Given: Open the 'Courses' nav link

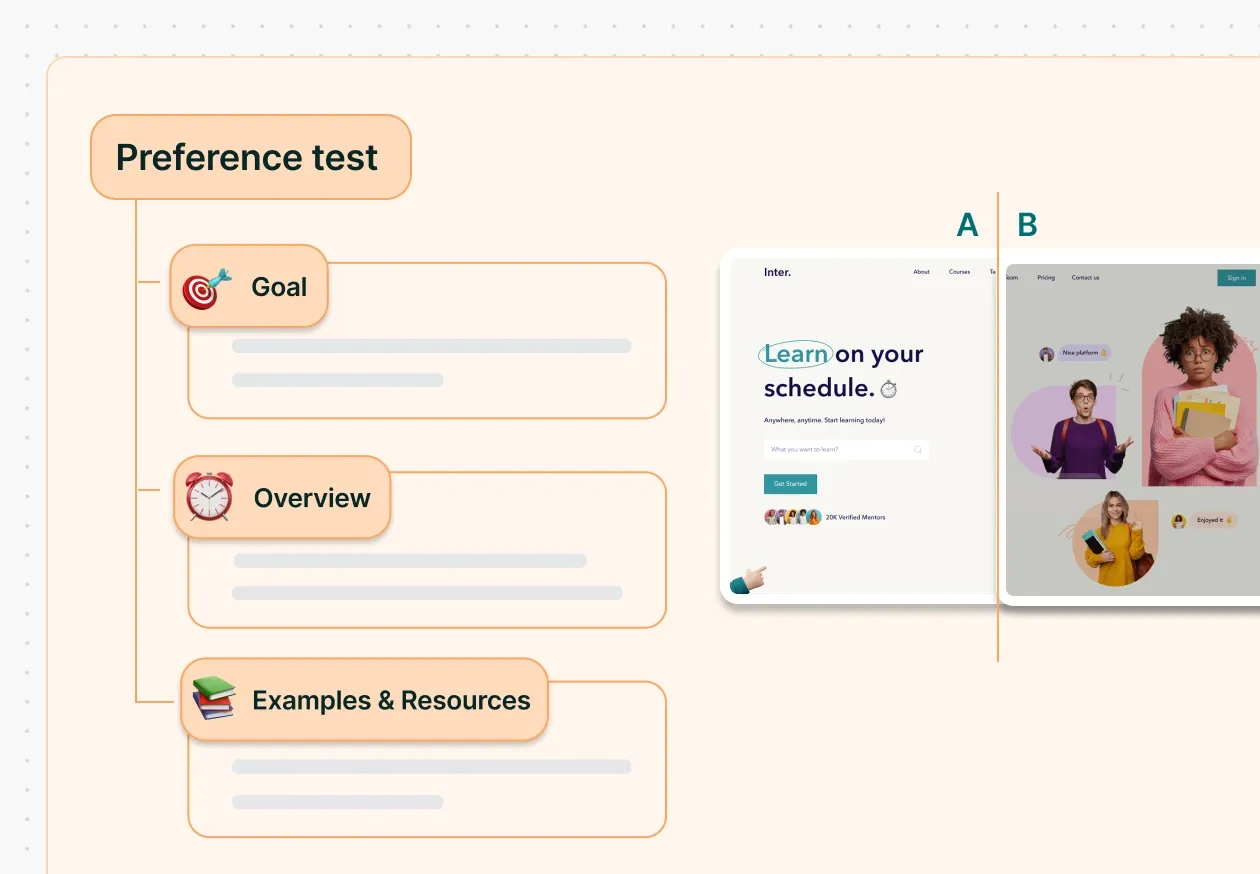Looking at the screenshot, I should coord(959,272).
